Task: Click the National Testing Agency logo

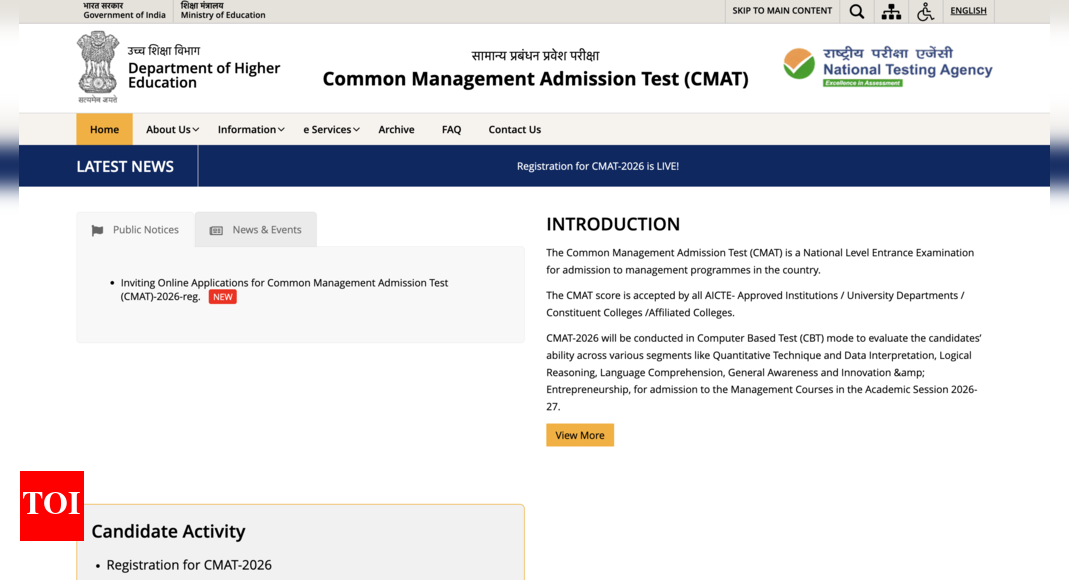Action: pyautogui.click(x=887, y=67)
